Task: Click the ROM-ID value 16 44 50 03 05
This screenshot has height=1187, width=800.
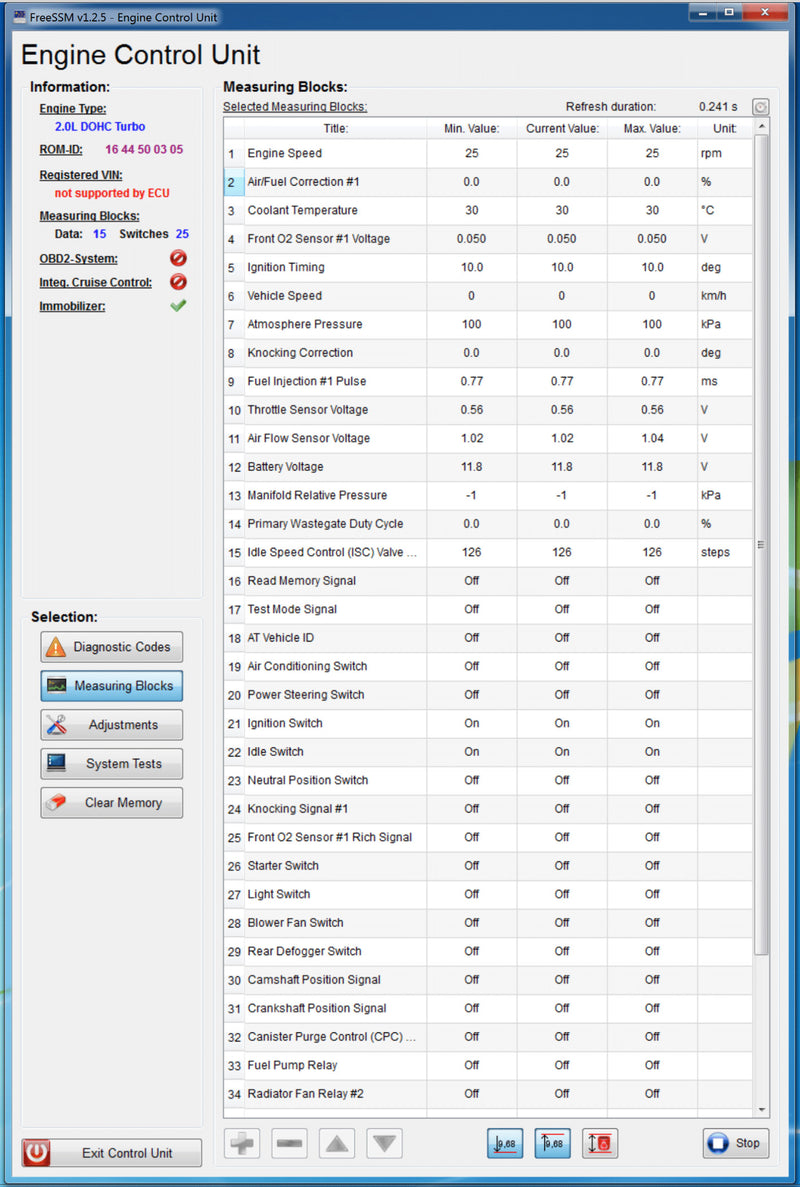Action: click(144, 149)
